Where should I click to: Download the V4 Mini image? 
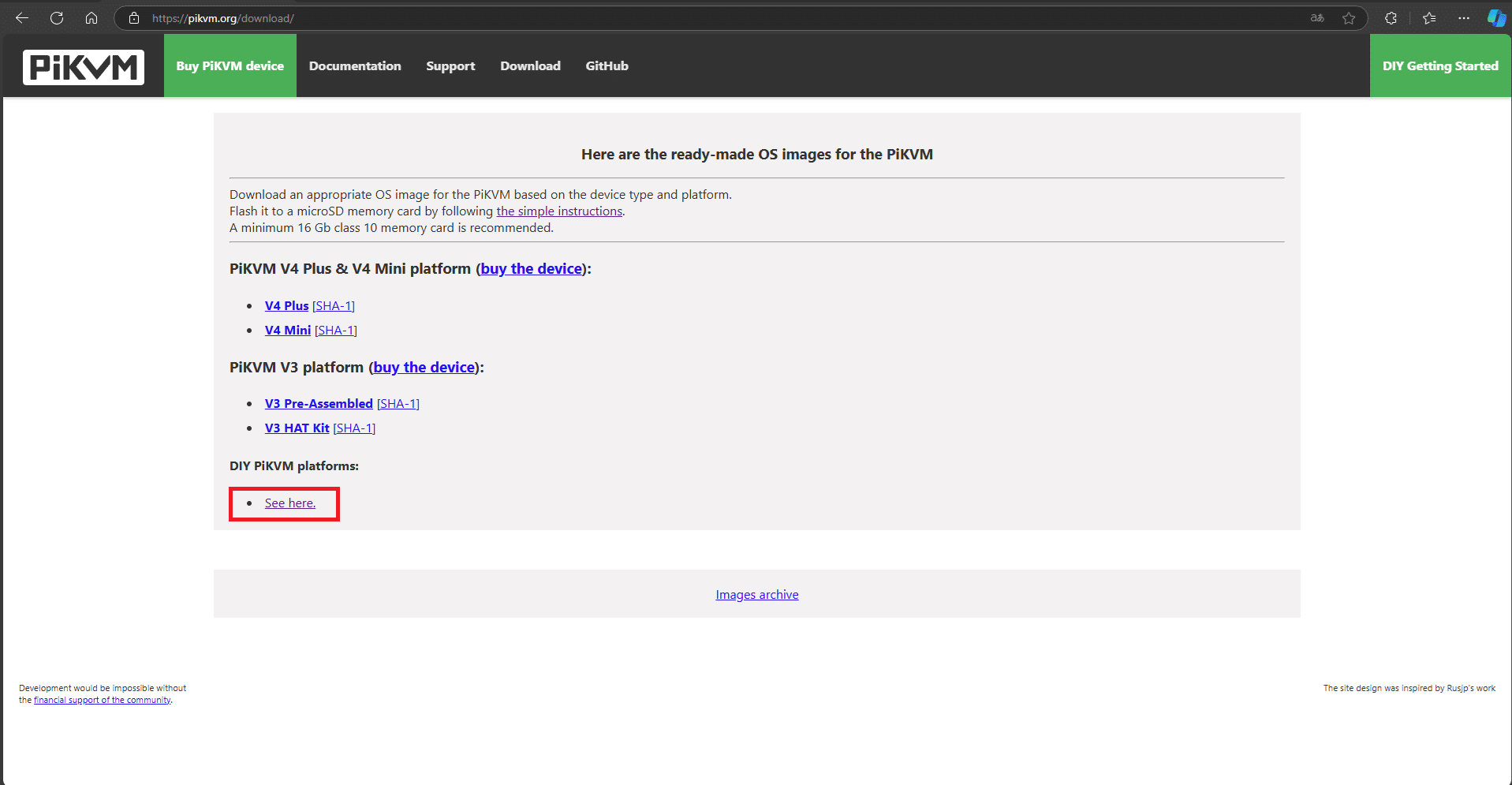288,331
